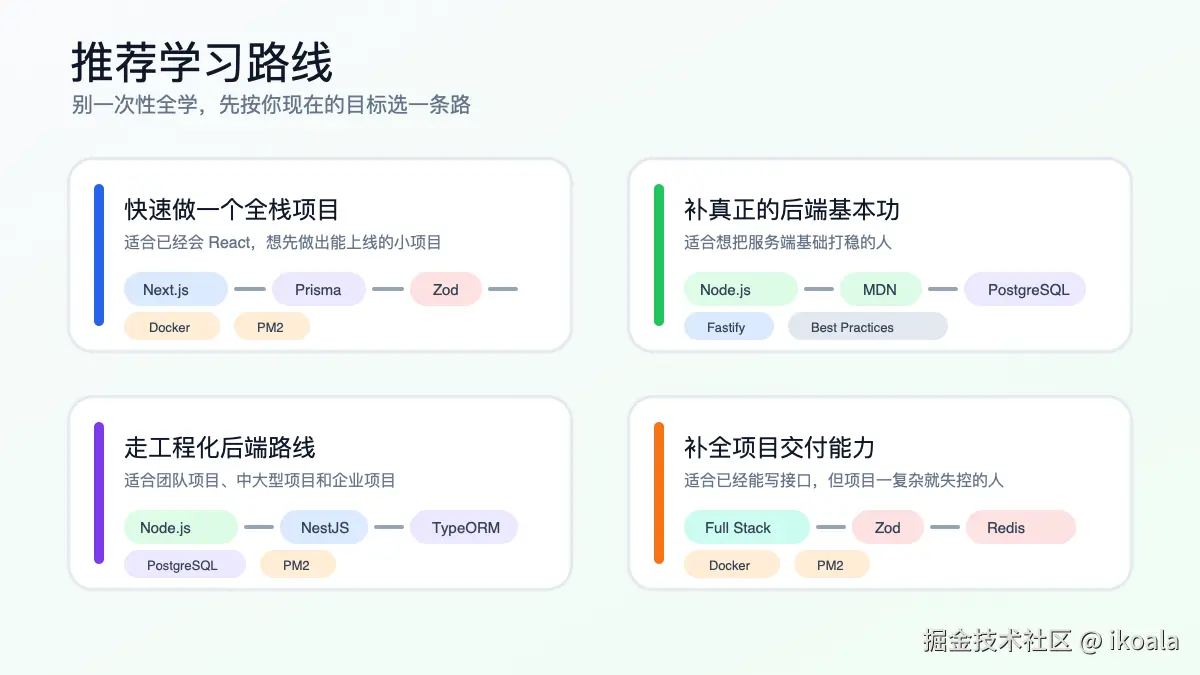Select the MDN pill
This screenshot has height=675, width=1200.
pyautogui.click(x=881, y=289)
